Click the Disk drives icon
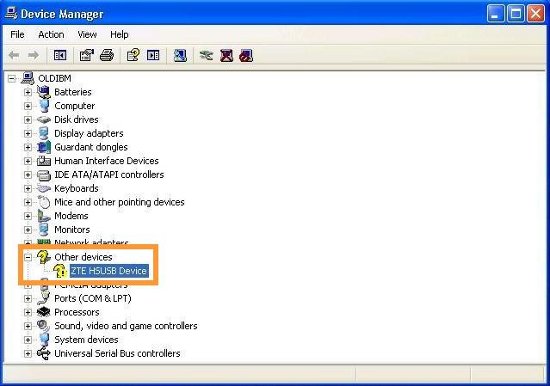550x386 pixels. pyautogui.click(x=44, y=120)
